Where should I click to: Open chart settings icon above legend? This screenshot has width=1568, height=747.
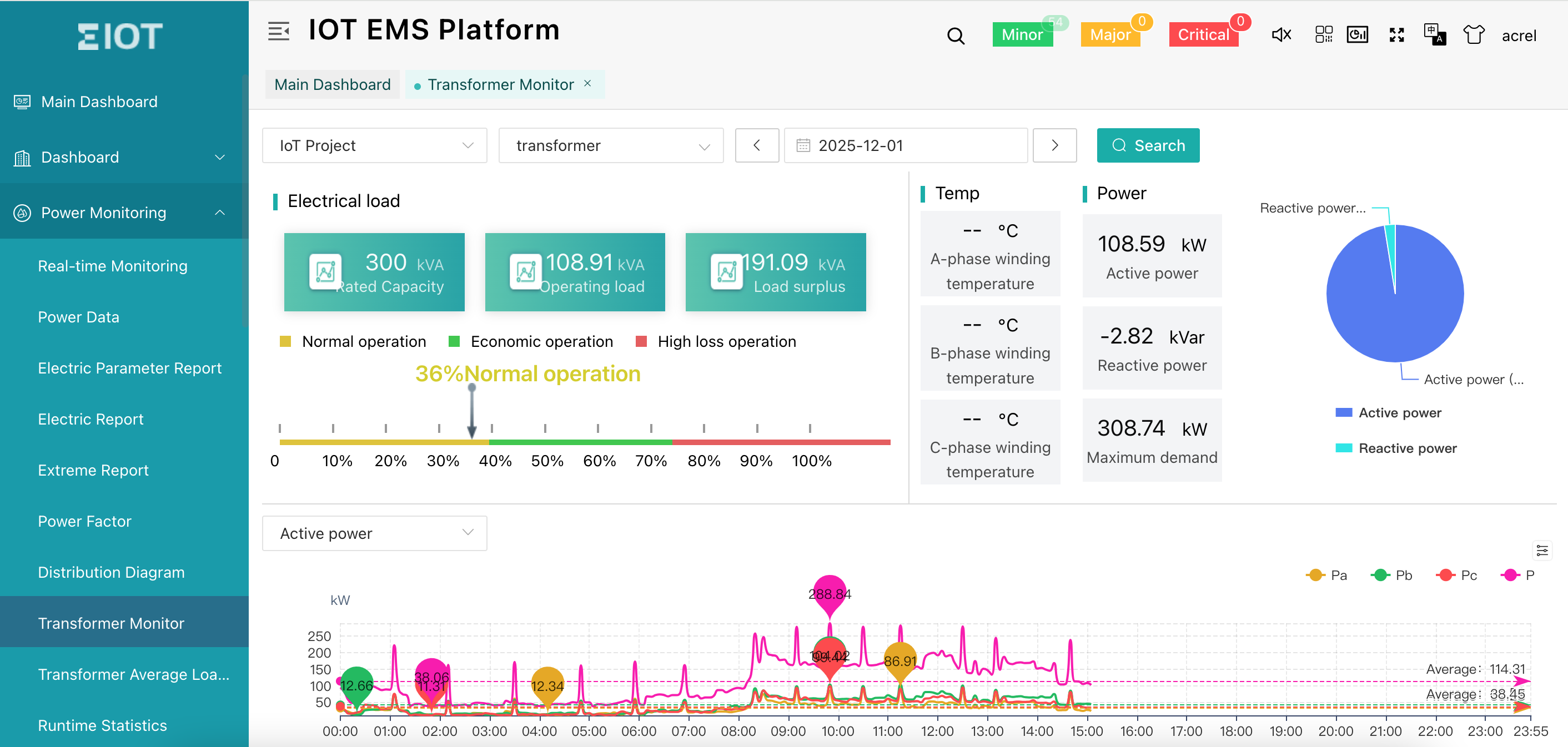pos(1542,550)
